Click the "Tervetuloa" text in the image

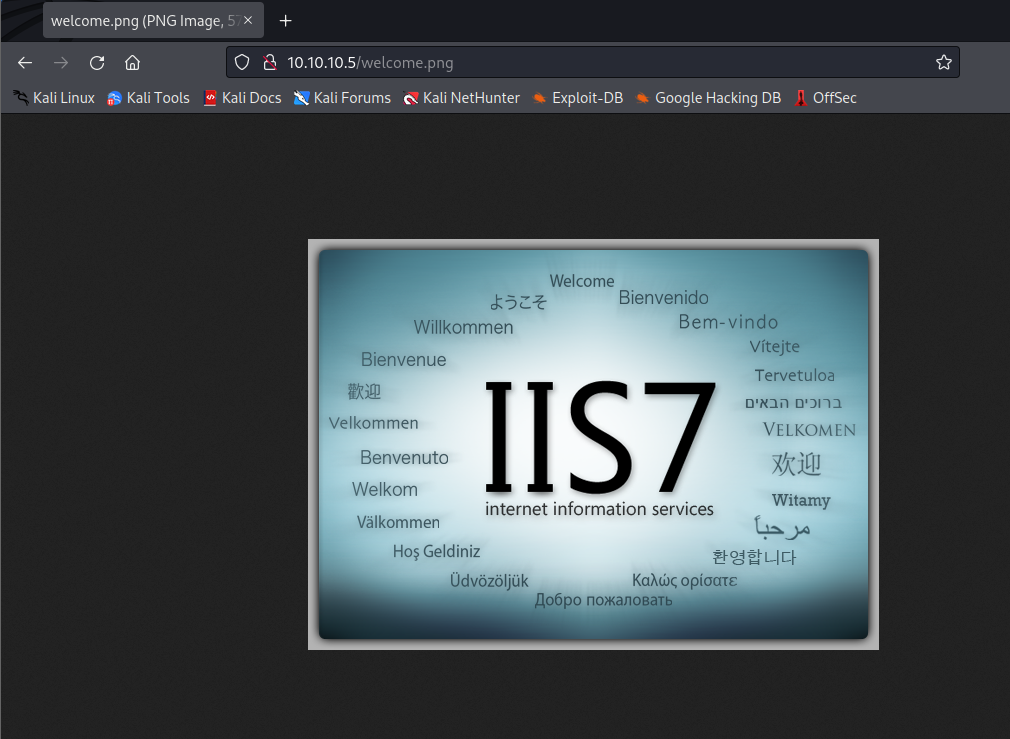point(794,375)
